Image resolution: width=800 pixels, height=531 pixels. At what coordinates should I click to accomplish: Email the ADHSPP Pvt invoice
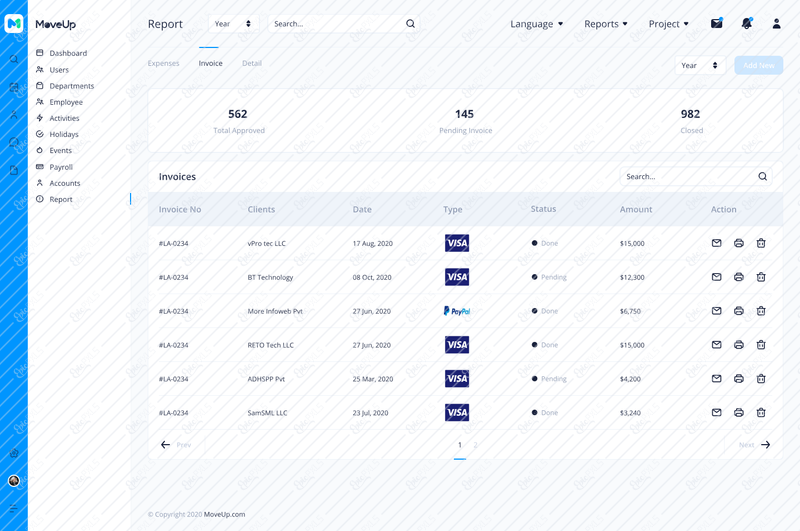coord(717,378)
